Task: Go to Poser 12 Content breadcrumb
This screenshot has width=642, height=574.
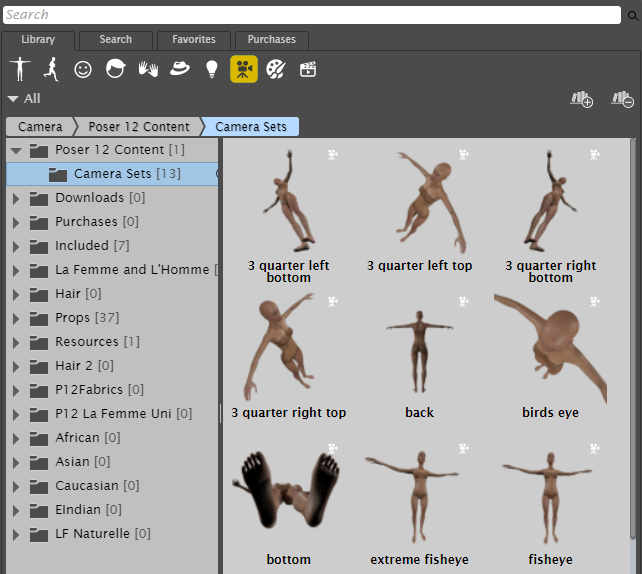Action: 138,127
